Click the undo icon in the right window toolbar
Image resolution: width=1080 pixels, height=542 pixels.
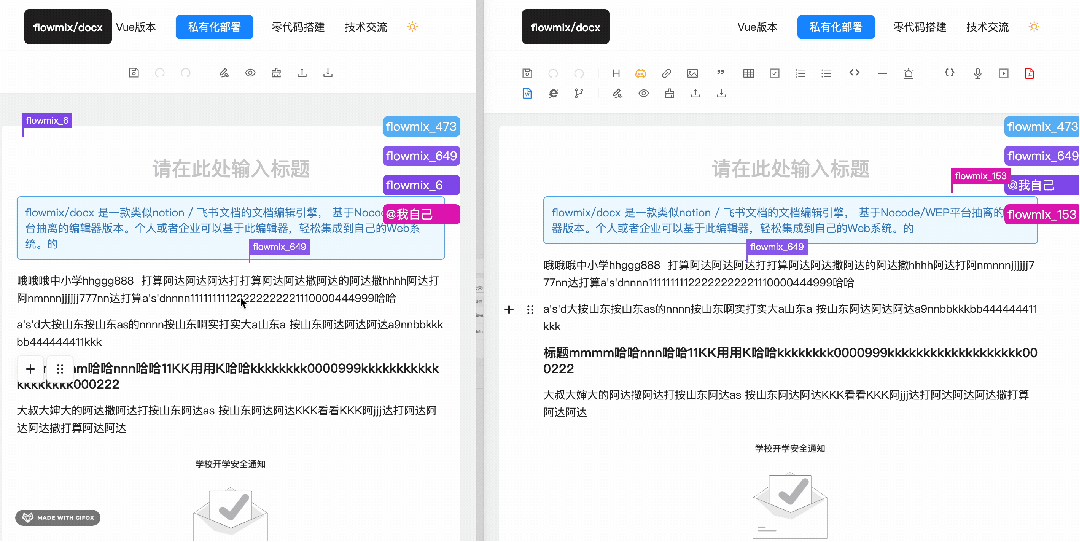pyautogui.click(x=553, y=73)
